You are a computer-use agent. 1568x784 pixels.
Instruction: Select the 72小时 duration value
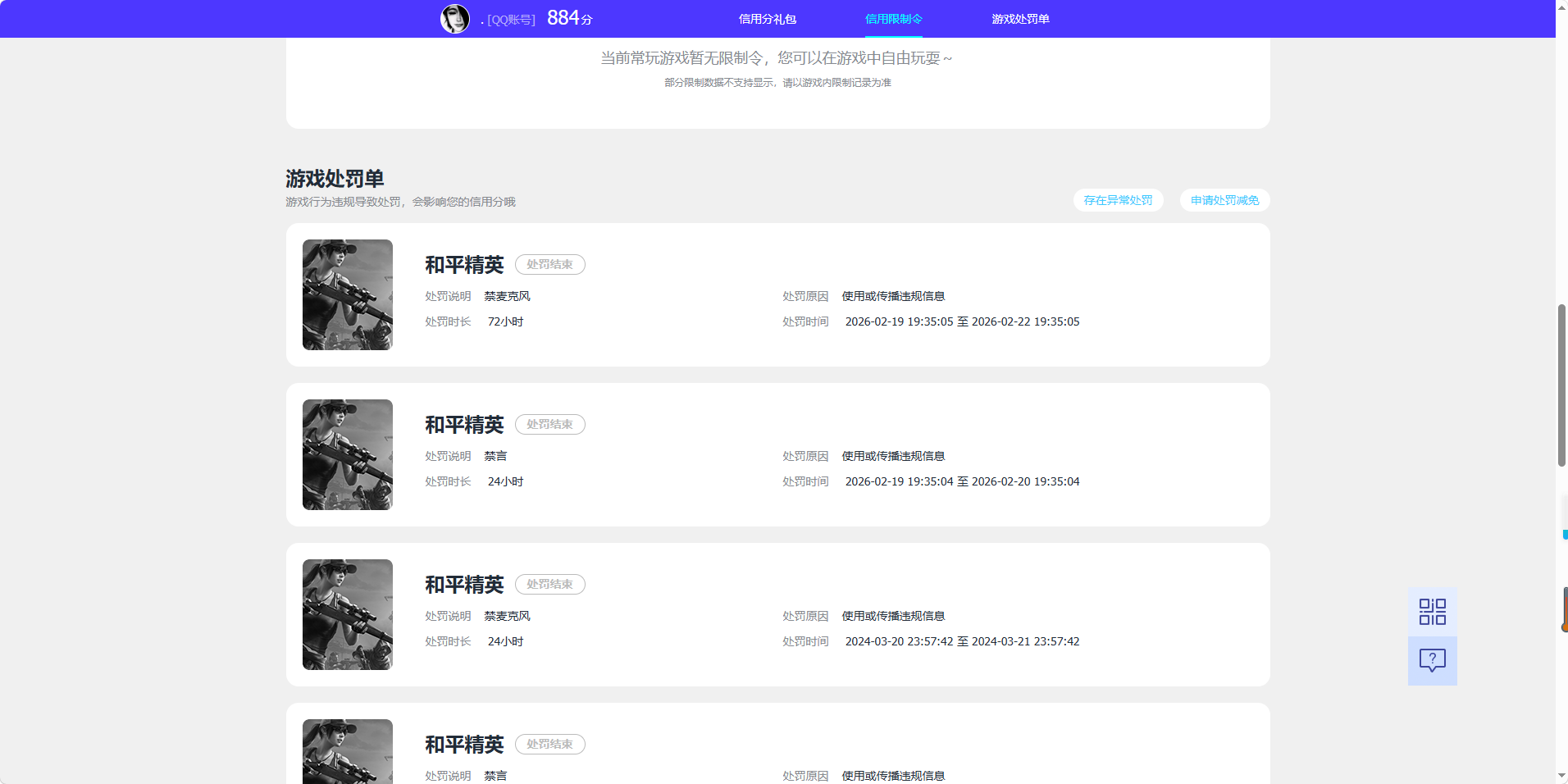(x=505, y=321)
